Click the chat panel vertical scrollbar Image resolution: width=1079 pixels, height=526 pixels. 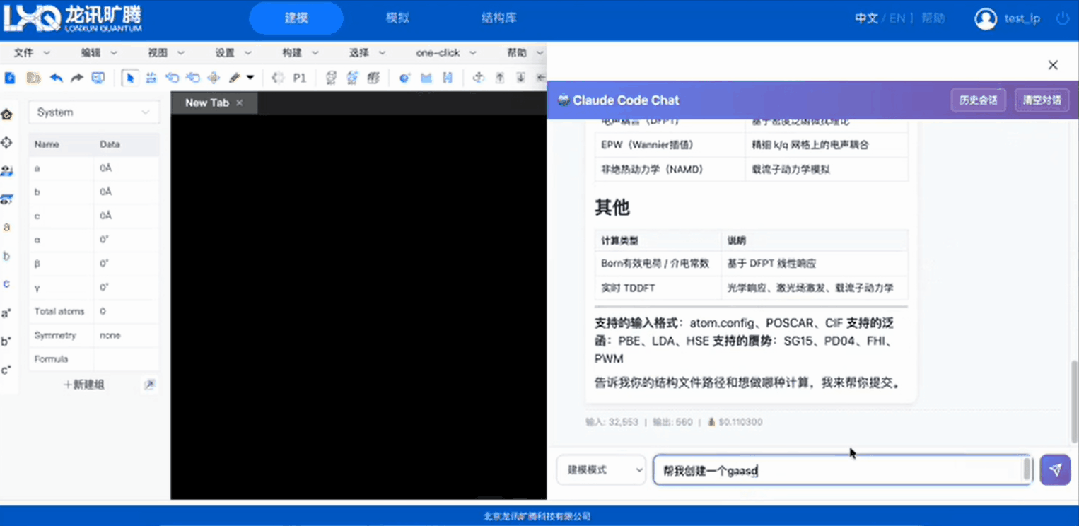pyautogui.click(x=1074, y=401)
